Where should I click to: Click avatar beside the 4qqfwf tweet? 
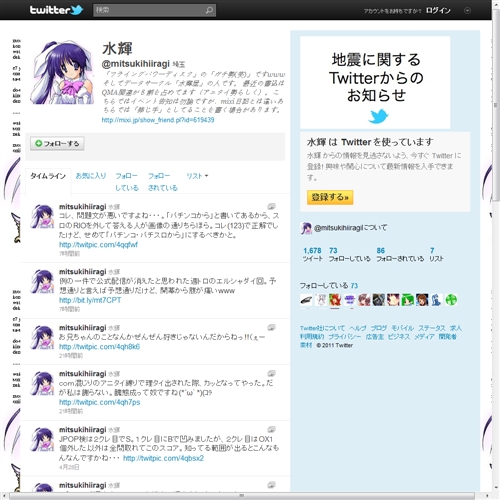click(x=42, y=216)
